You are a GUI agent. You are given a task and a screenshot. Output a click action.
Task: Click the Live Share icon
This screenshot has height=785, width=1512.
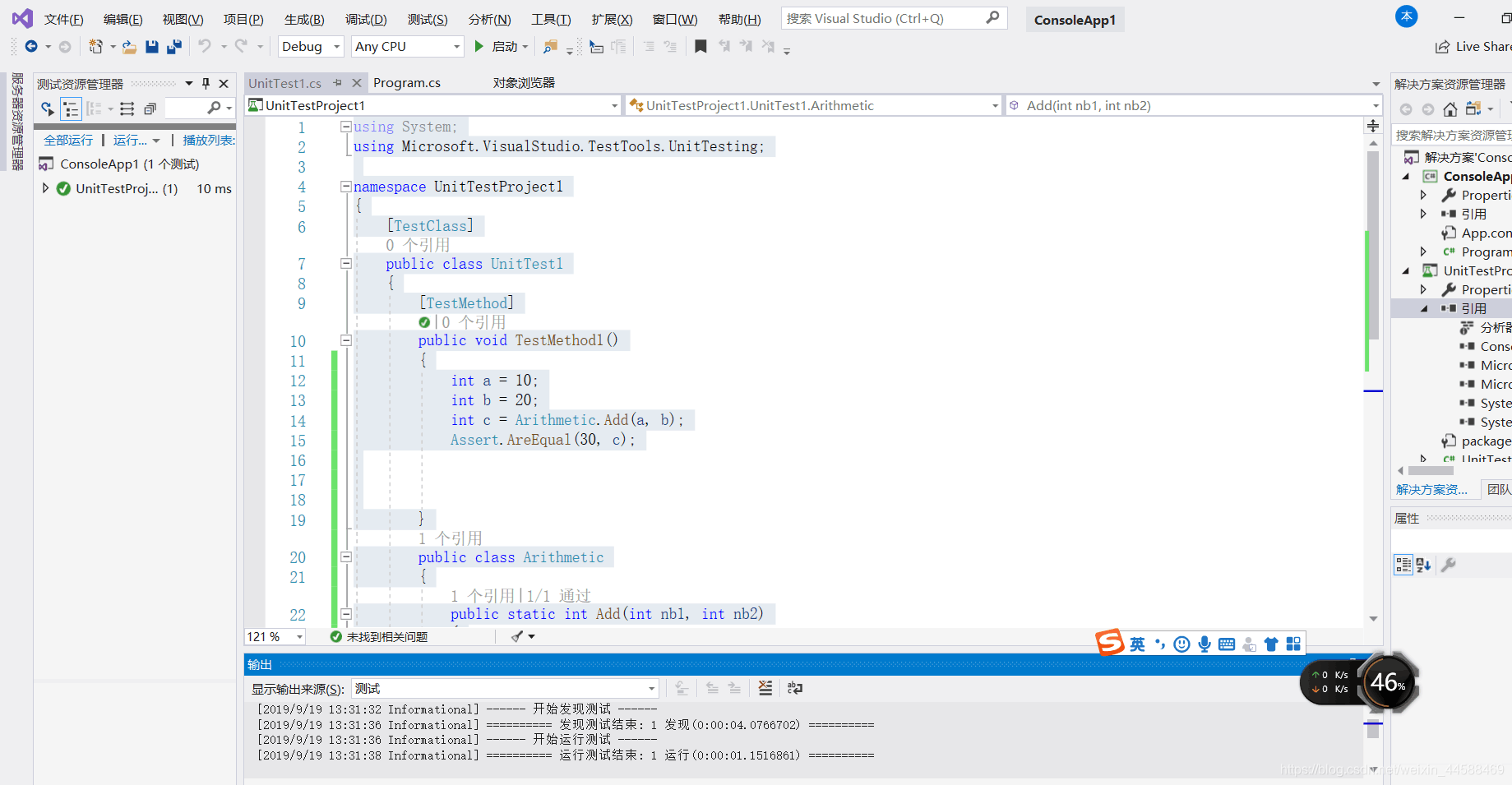1442,47
